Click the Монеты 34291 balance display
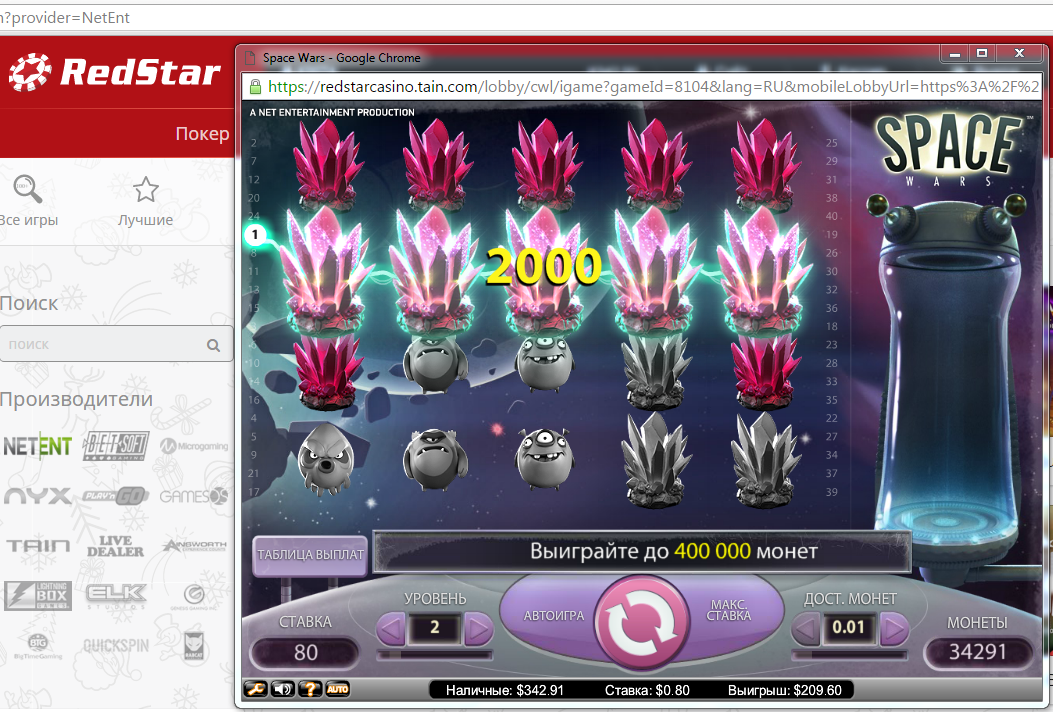The height and width of the screenshot is (712, 1053). pos(978,652)
